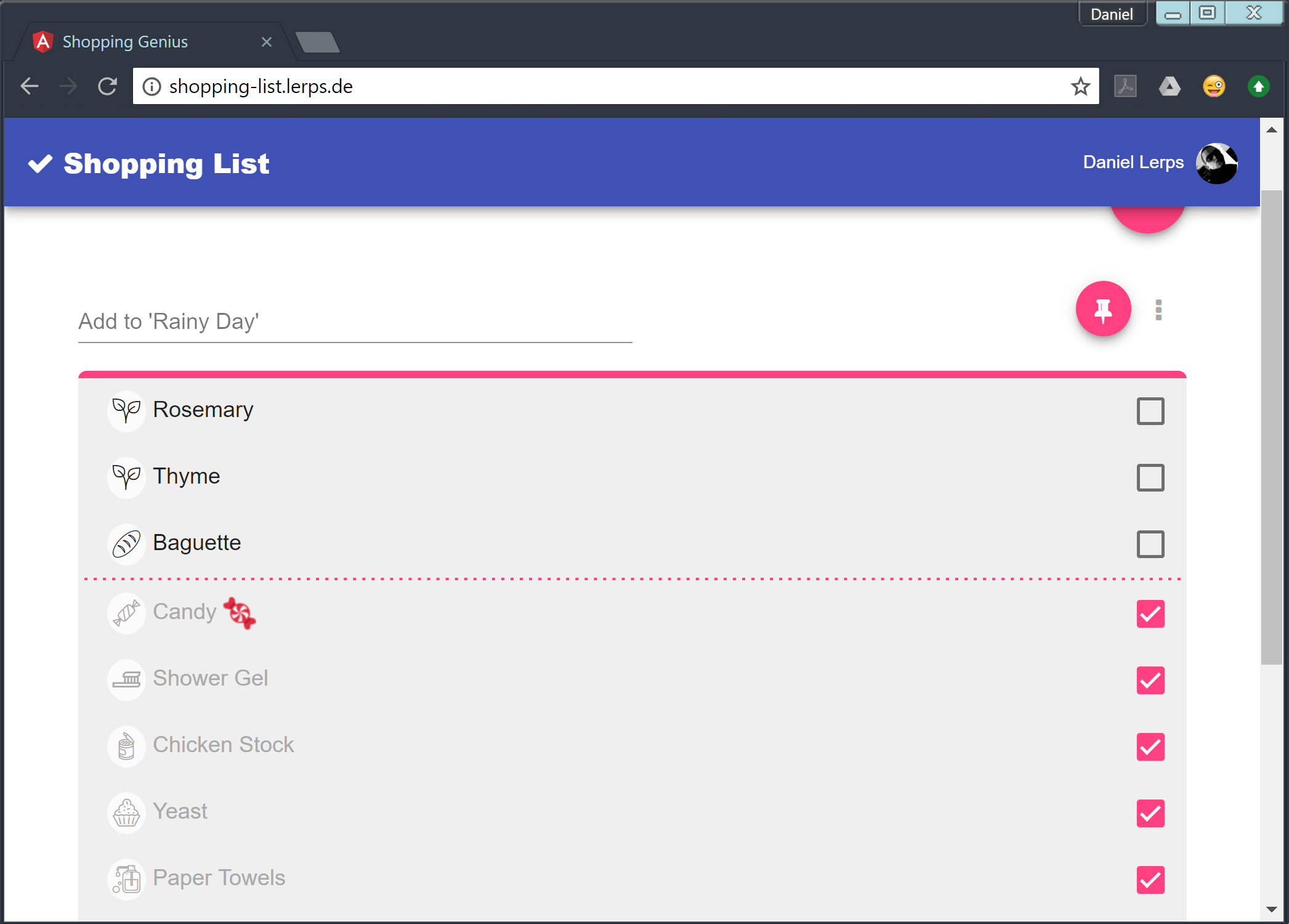This screenshot has height=924, width=1289.
Task: Click the bread icon beside Baguette
Action: (x=126, y=543)
